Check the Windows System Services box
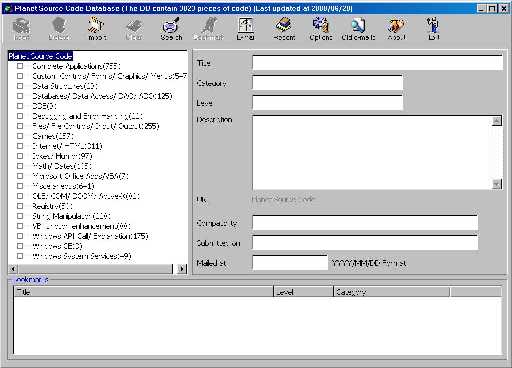 20,256
